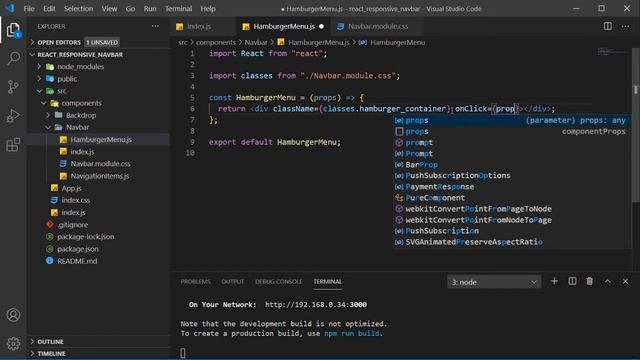
Task: Close the terminal panel
Action: click(x=625, y=281)
